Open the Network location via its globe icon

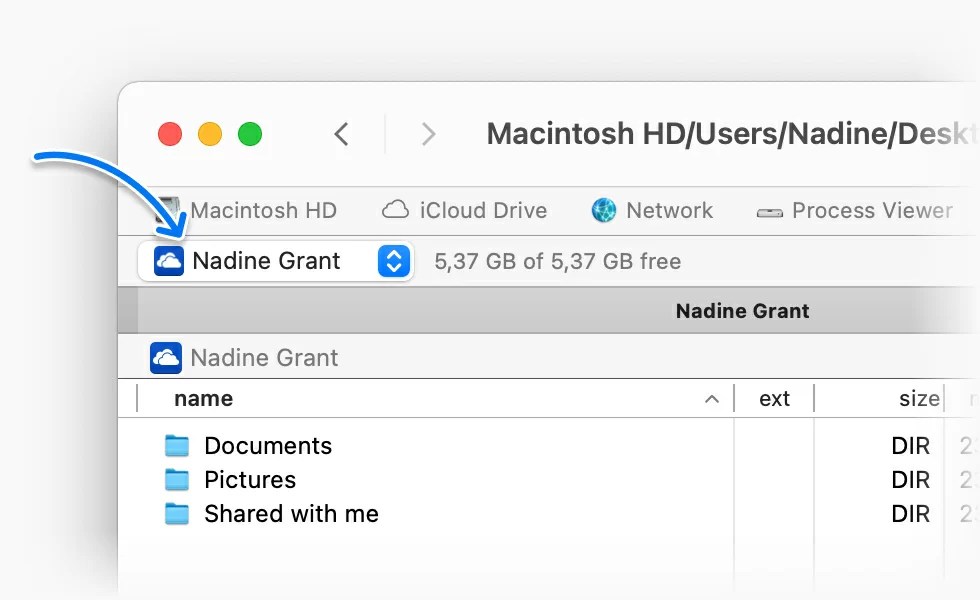pos(603,211)
